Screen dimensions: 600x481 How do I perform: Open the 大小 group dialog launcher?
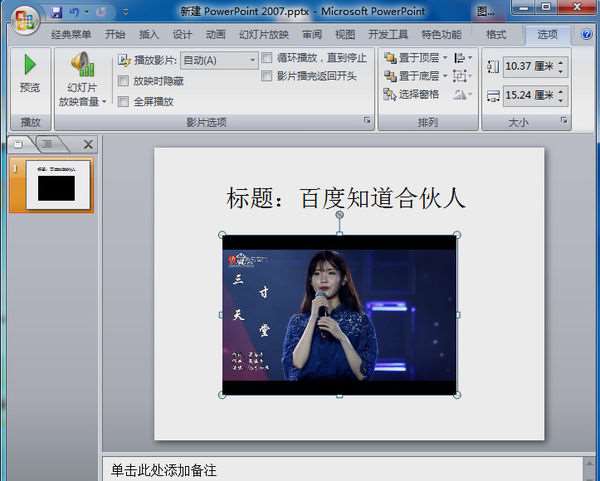pos(564,121)
